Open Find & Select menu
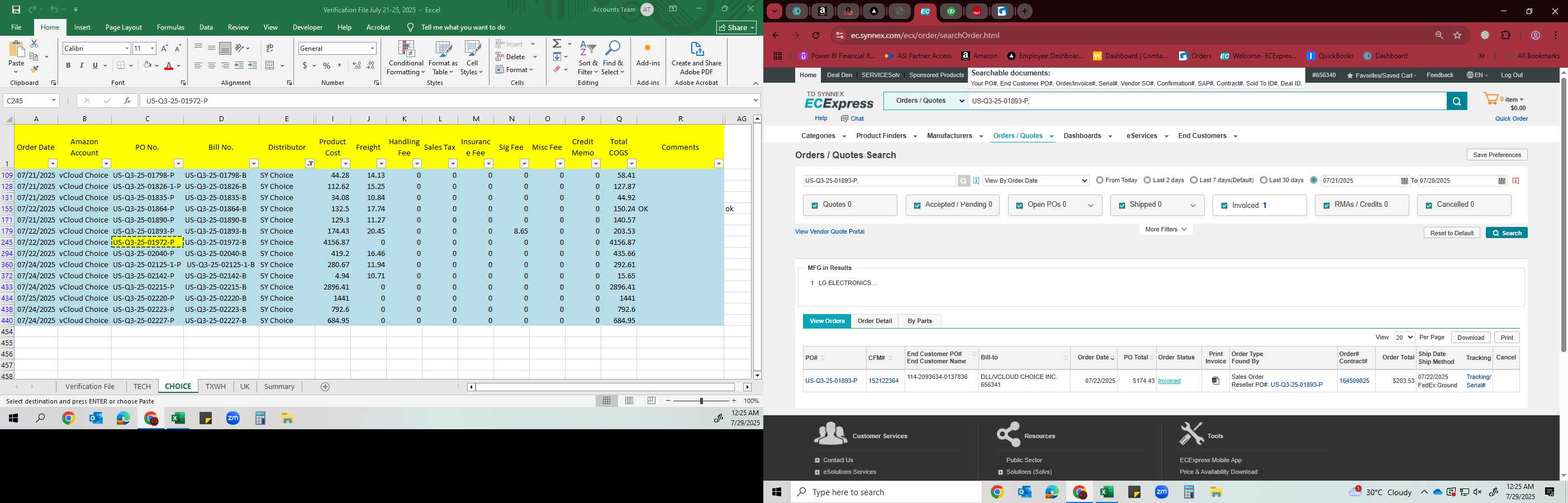The height and width of the screenshot is (503, 1568). click(613, 59)
